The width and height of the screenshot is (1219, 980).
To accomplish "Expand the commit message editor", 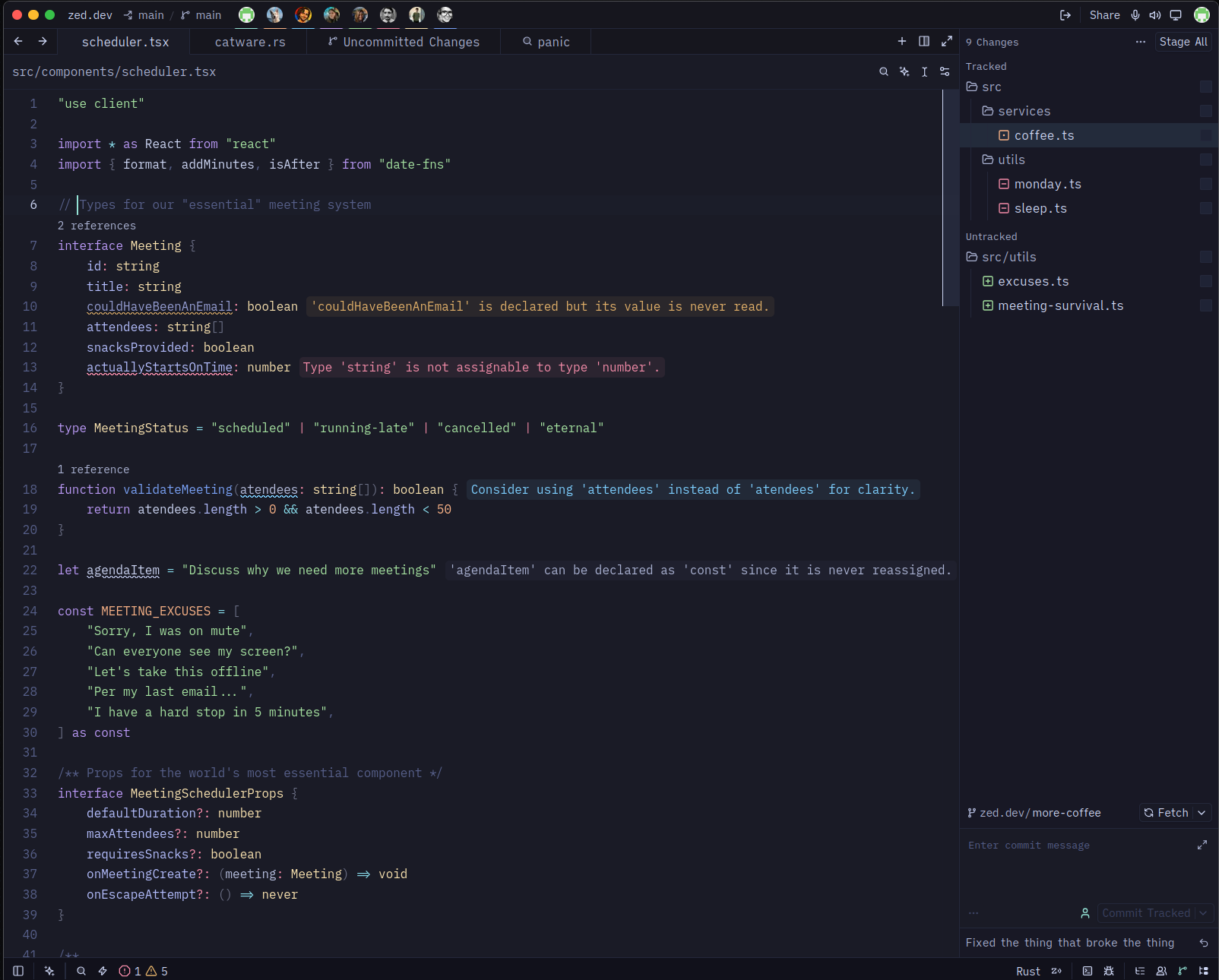I will point(1202,845).
